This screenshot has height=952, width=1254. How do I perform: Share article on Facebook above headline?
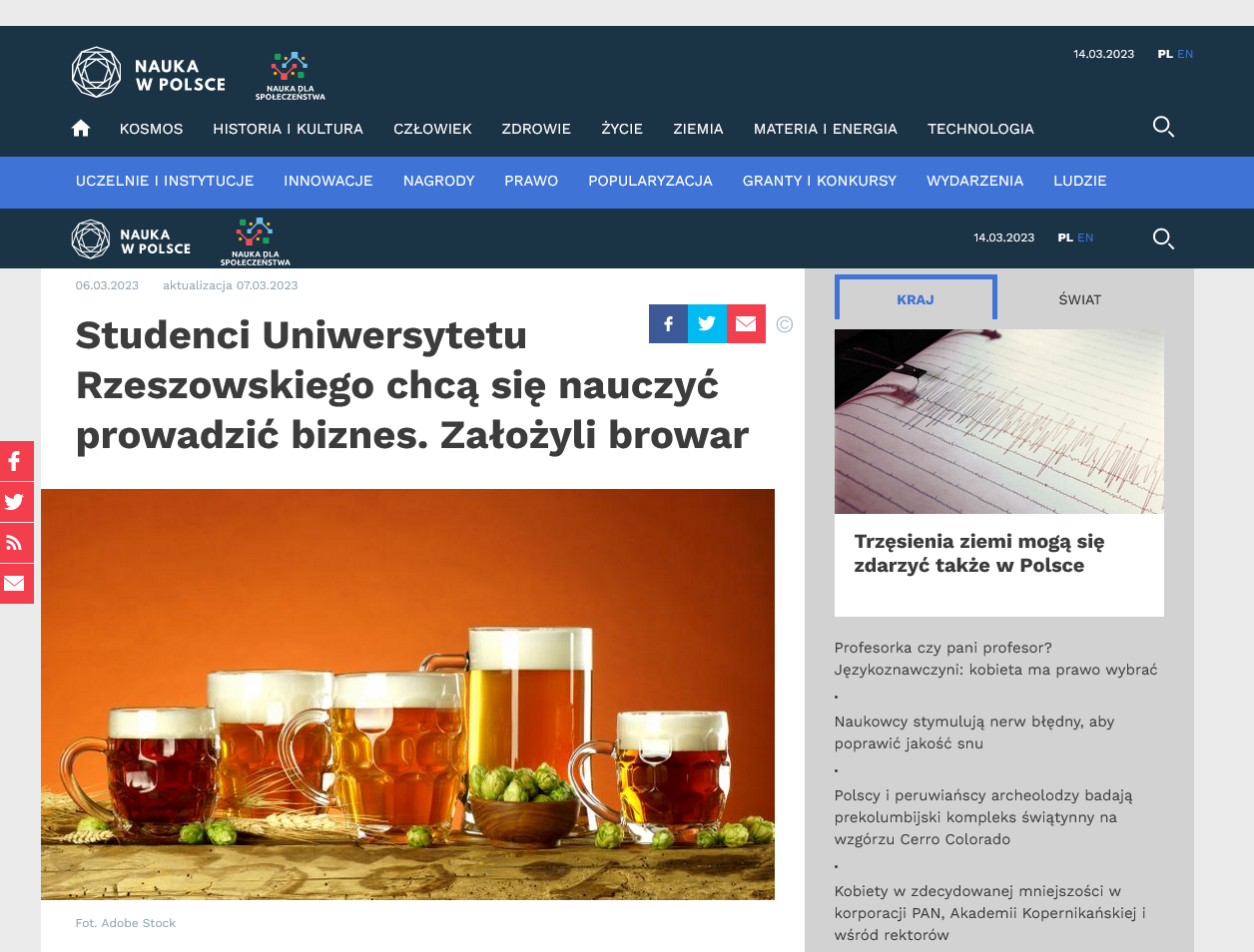[x=668, y=323]
